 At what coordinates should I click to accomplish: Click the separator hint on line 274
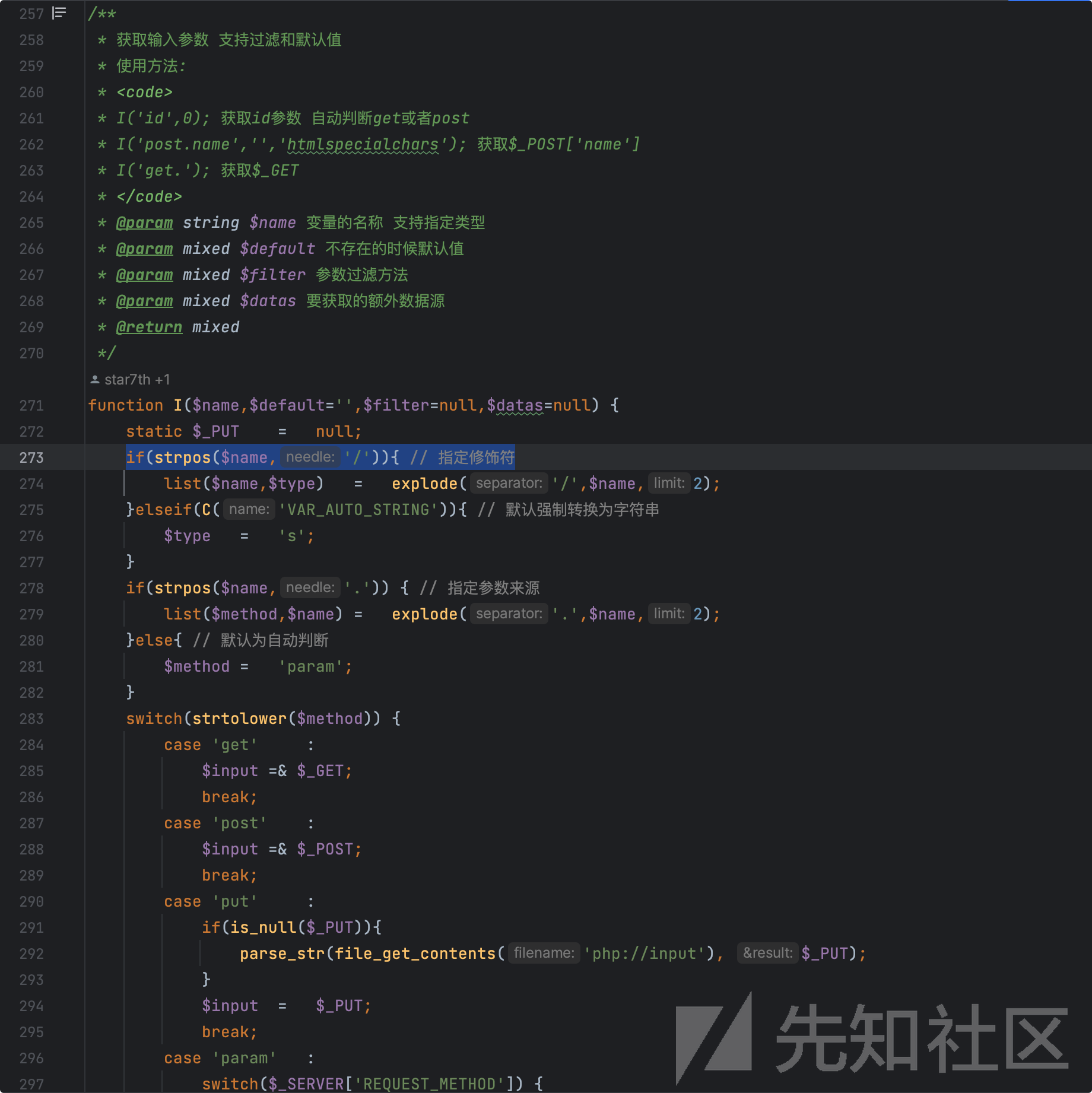tap(509, 483)
